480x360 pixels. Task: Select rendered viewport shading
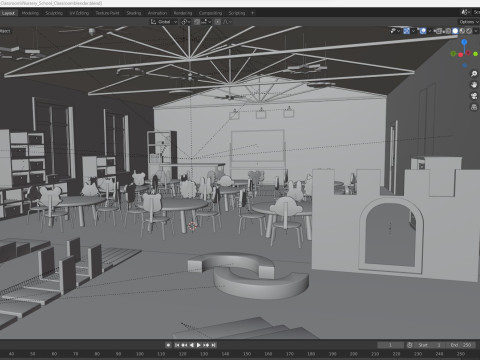point(469,31)
